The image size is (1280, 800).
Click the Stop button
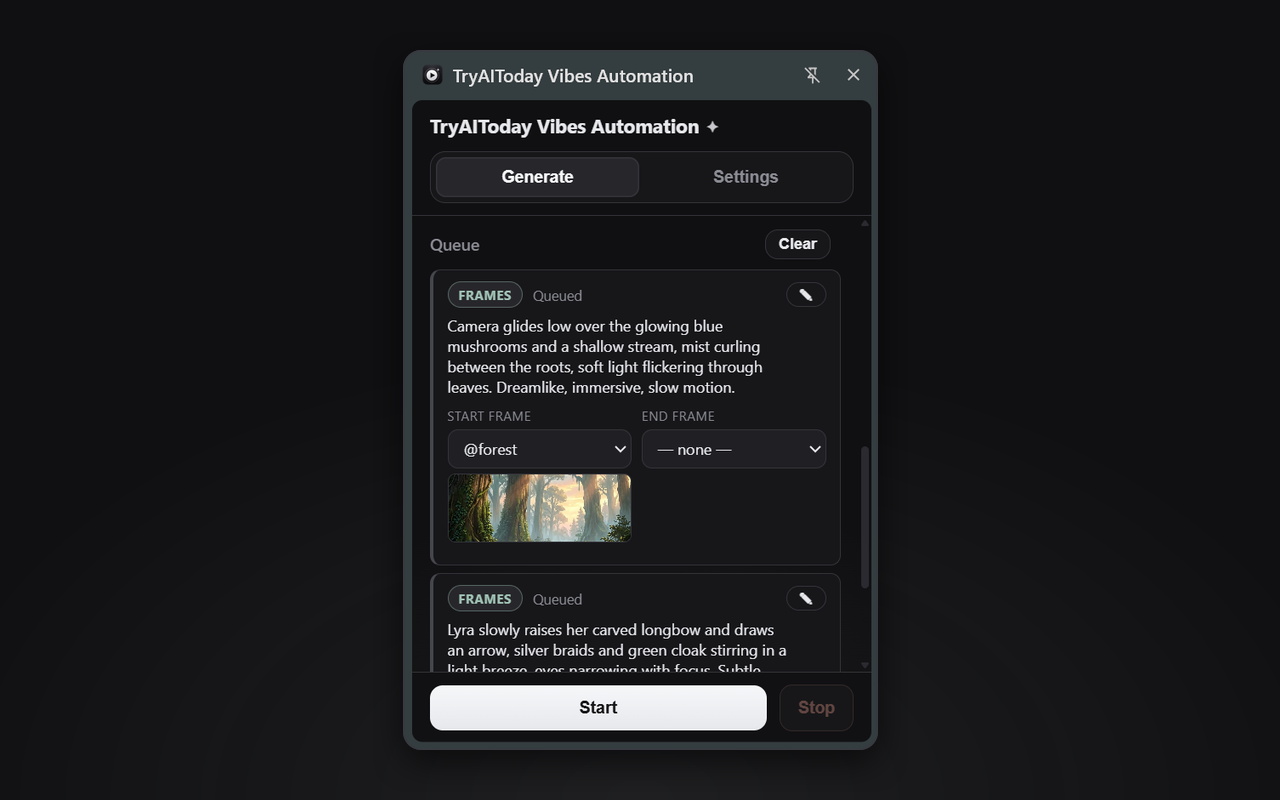[816, 707]
